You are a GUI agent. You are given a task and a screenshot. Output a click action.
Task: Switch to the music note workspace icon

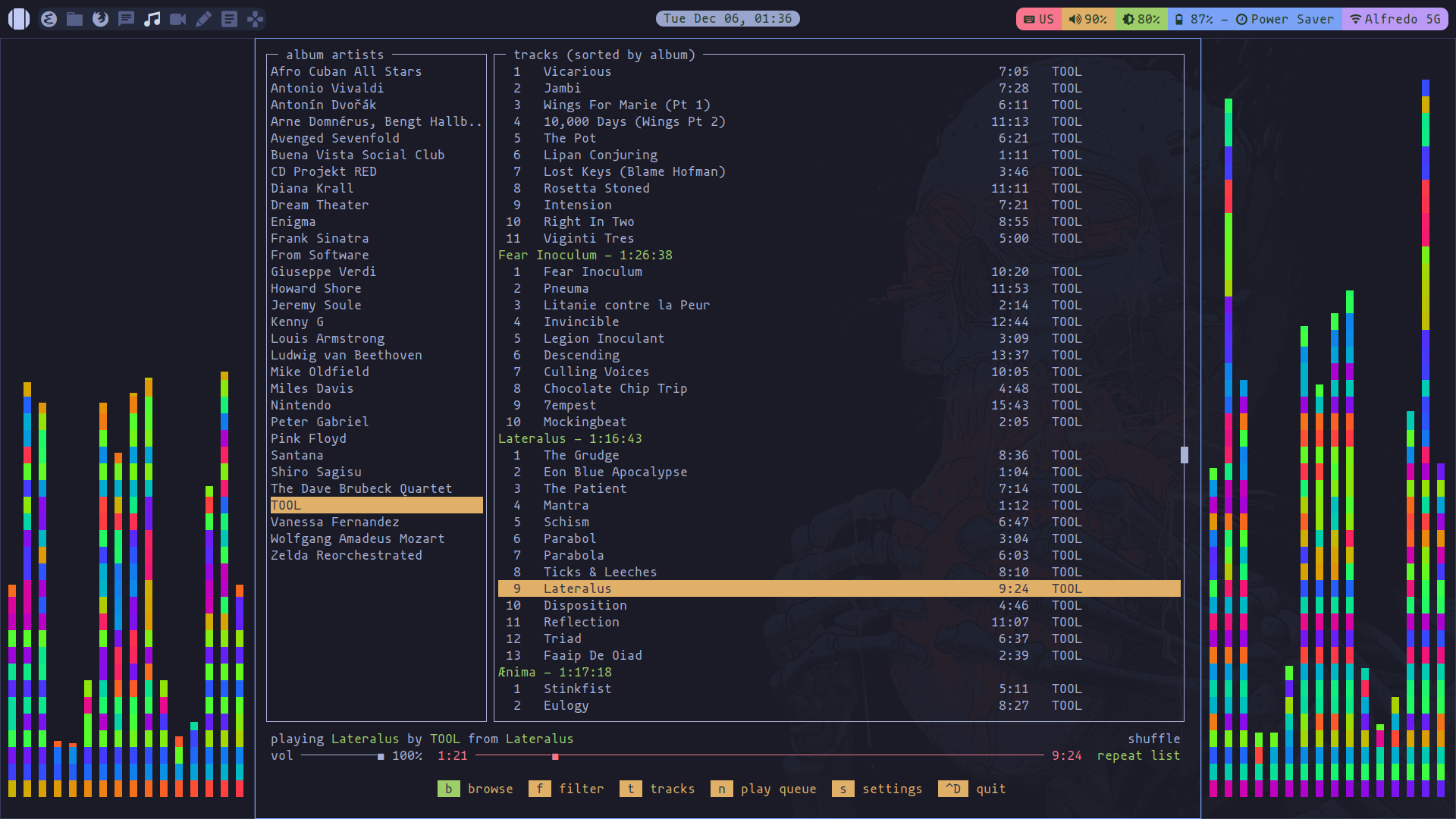(152, 19)
